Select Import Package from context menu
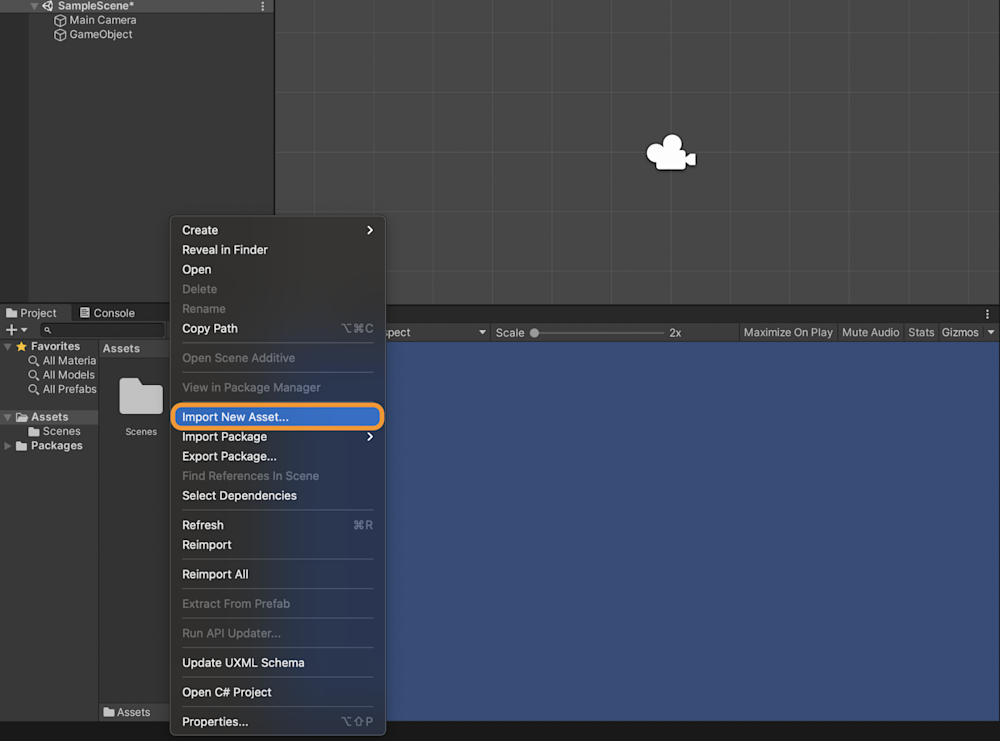The height and width of the screenshot is (741, 1000). click(x=224, y=437)
